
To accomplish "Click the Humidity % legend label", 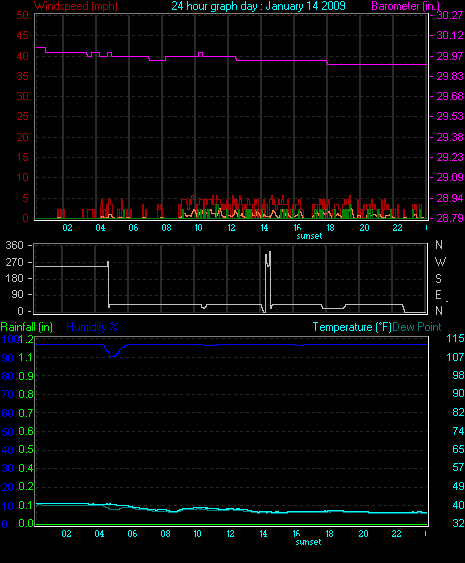I will coord(92,327).
